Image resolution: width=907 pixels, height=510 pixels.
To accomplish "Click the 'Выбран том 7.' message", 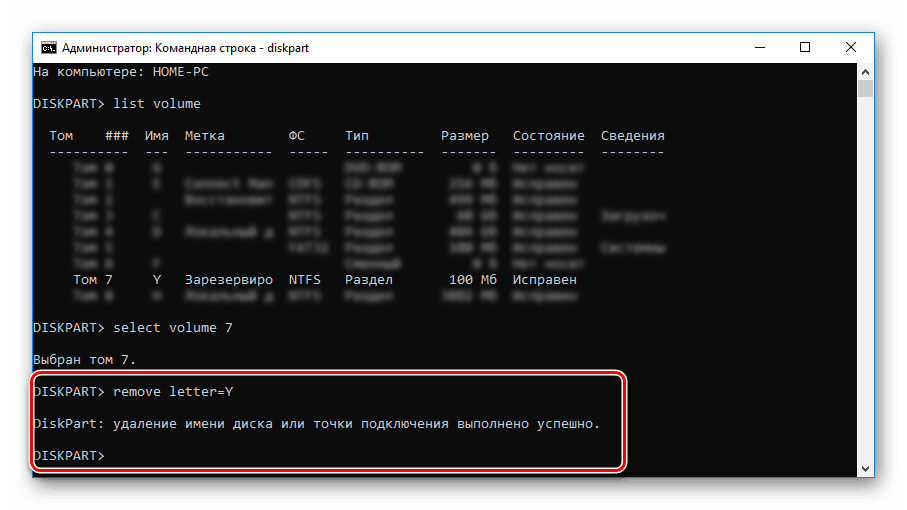I will (x=84, y=360).
